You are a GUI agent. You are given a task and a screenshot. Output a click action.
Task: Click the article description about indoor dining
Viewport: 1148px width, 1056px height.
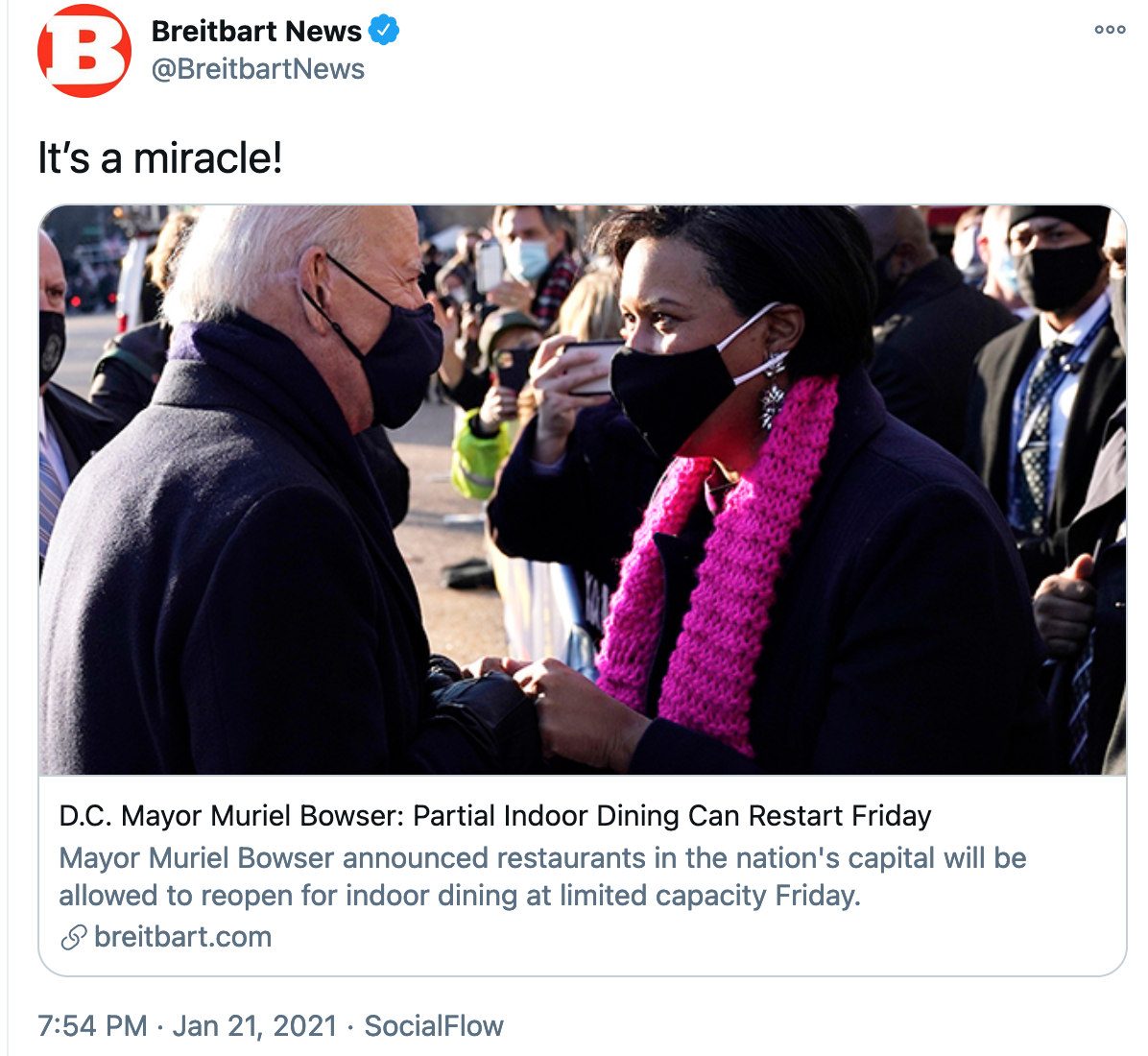542,876
